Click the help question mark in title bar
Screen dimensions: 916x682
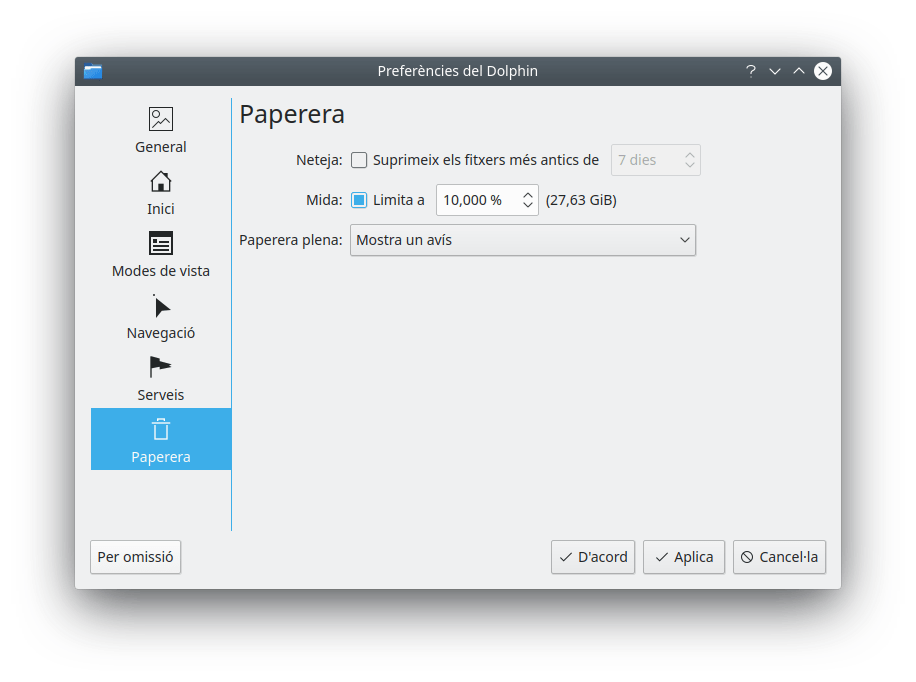751,71
